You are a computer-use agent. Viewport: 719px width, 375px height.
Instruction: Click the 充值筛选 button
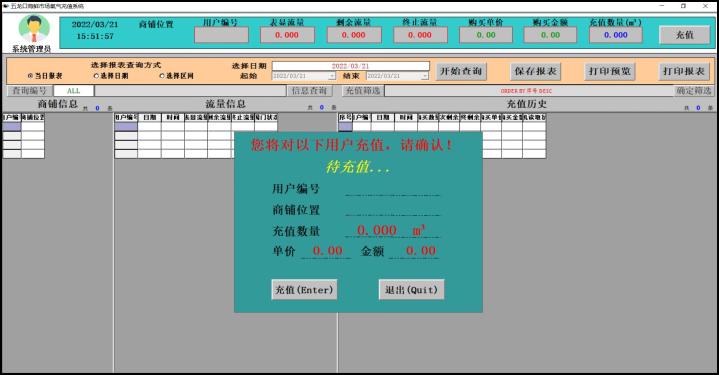363,91
